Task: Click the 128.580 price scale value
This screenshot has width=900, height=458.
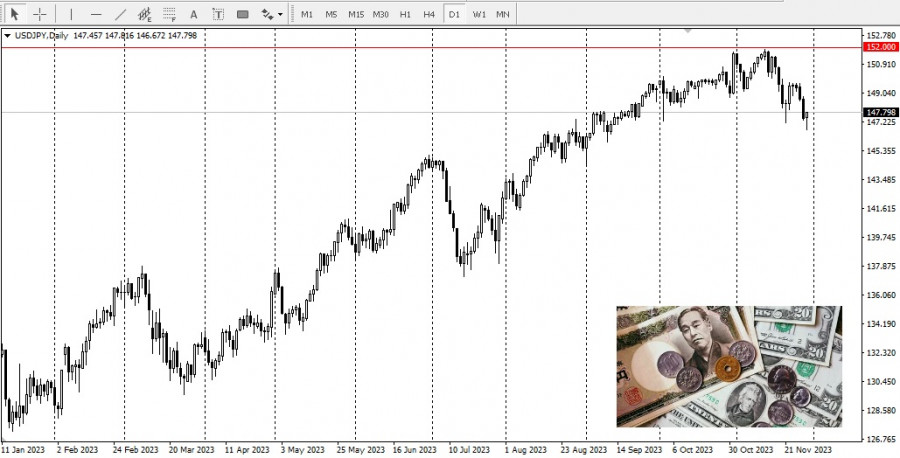Action: coord(880,410)
